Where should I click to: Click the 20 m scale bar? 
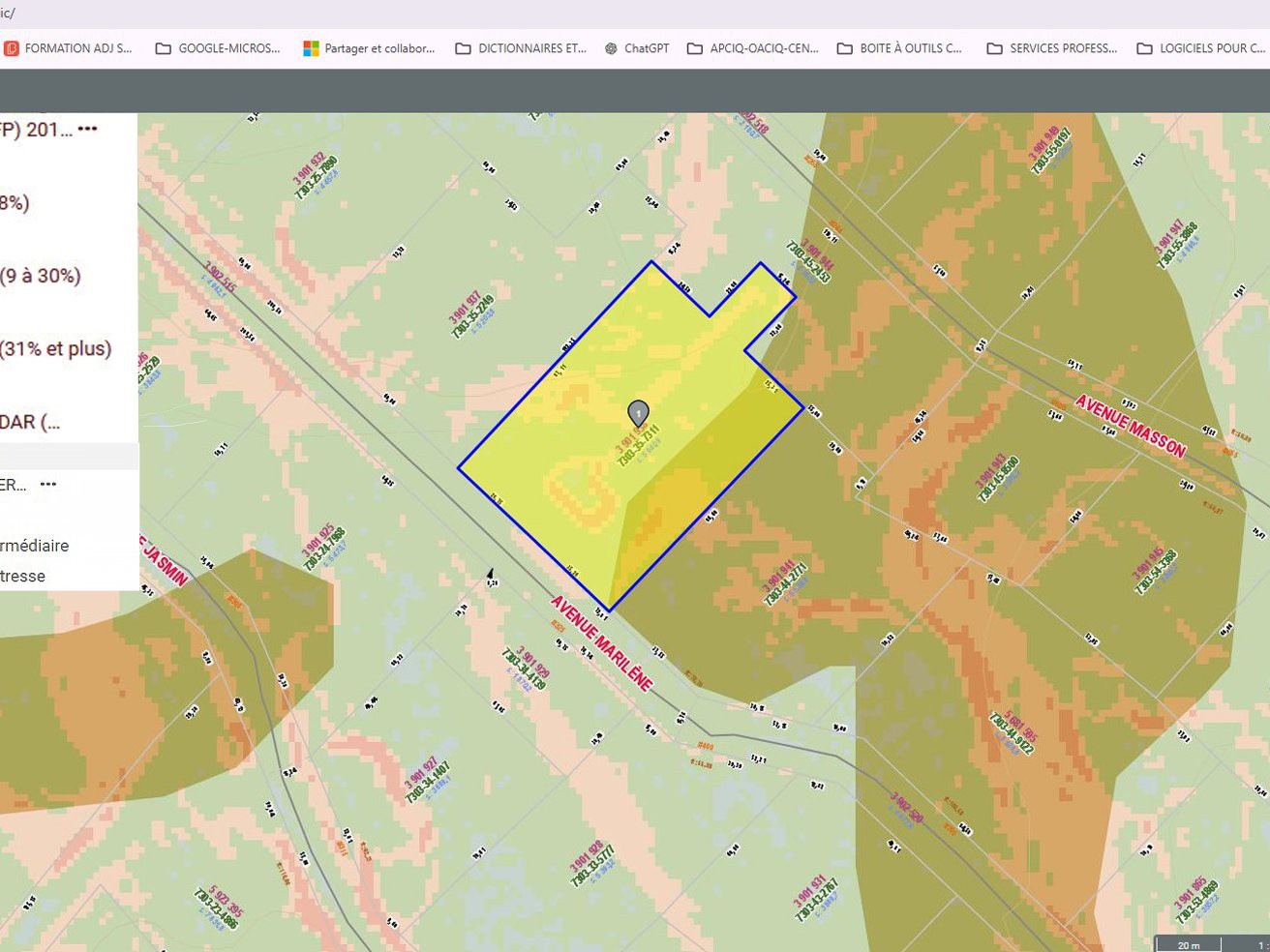coord(1189,944)
